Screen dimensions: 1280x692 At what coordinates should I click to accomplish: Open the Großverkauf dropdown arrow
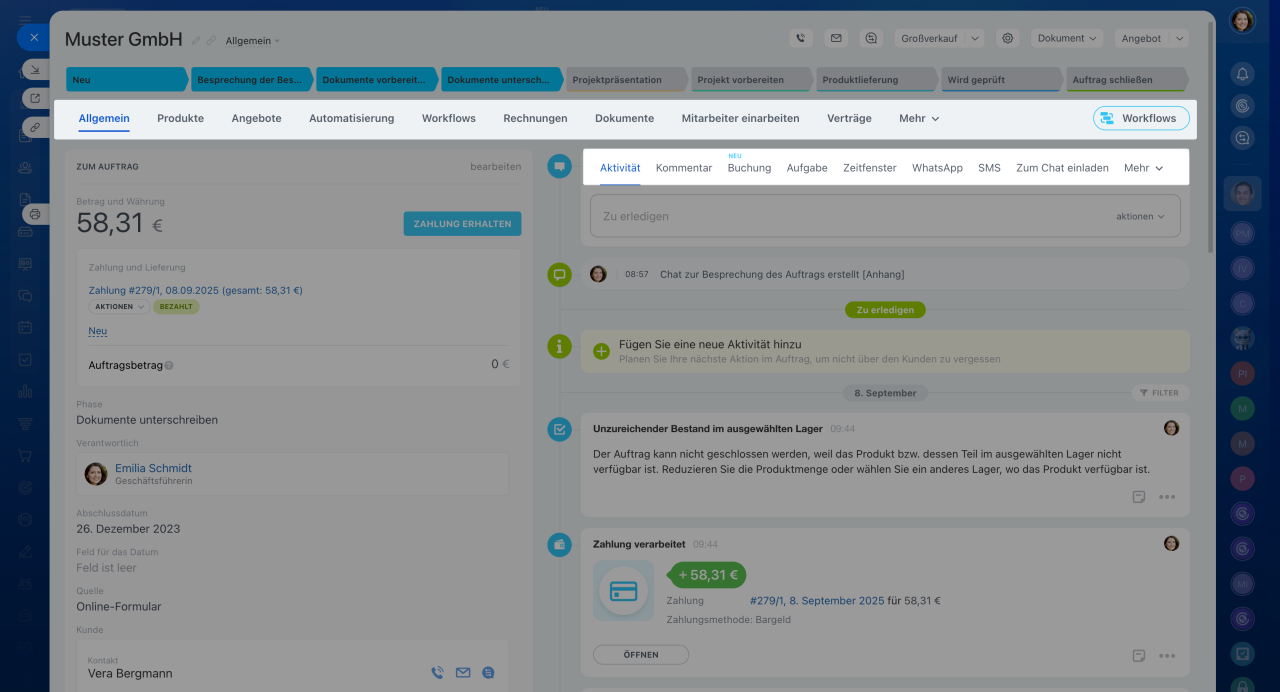pos(974,38)
